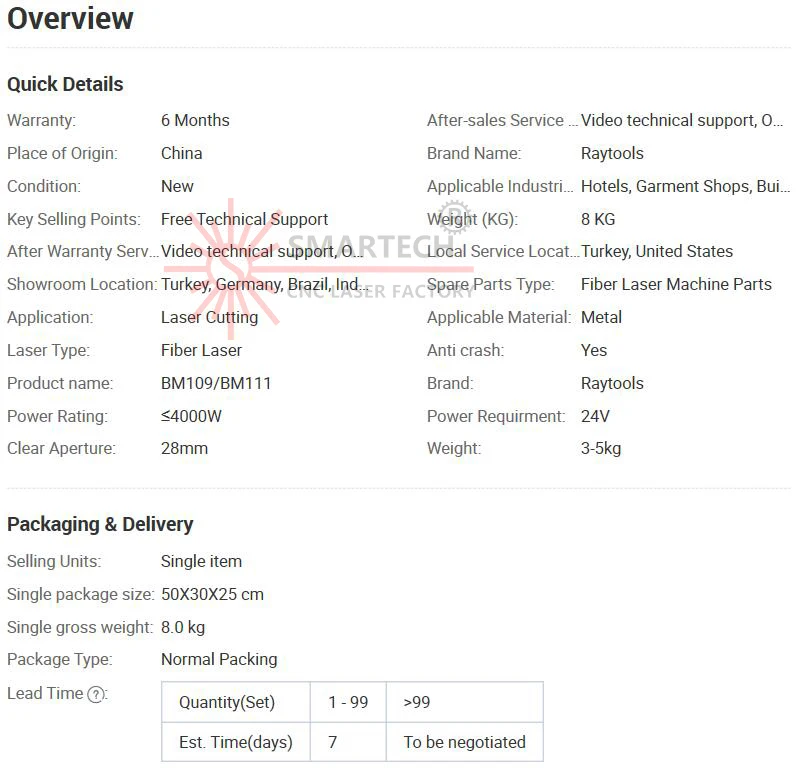Select the '6 Months' warranty value
The image size is (801, 775).
point(195,121)
